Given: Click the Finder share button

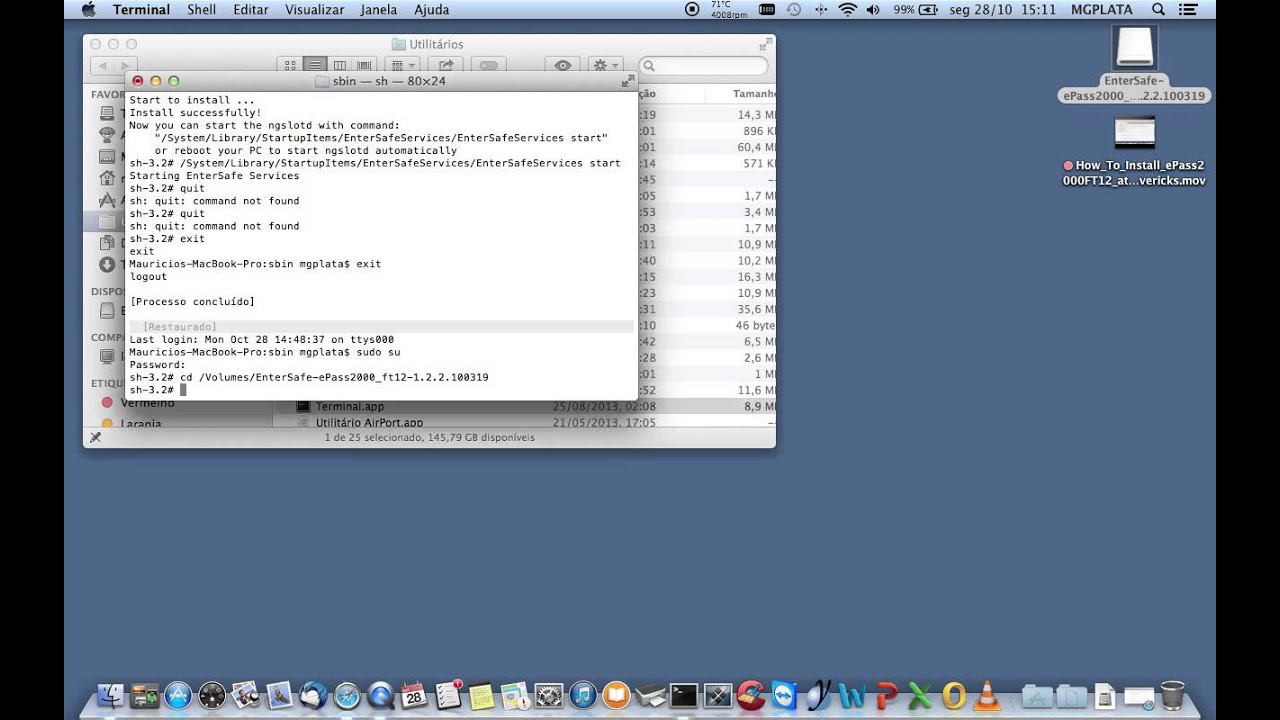Looking at the screenshot, I should point(446,65).
